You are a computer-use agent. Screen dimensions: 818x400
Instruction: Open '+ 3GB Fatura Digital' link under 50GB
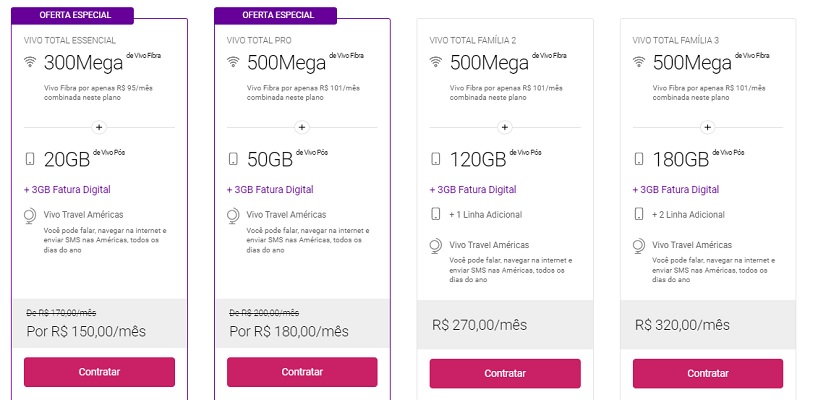tap(270, 189)
